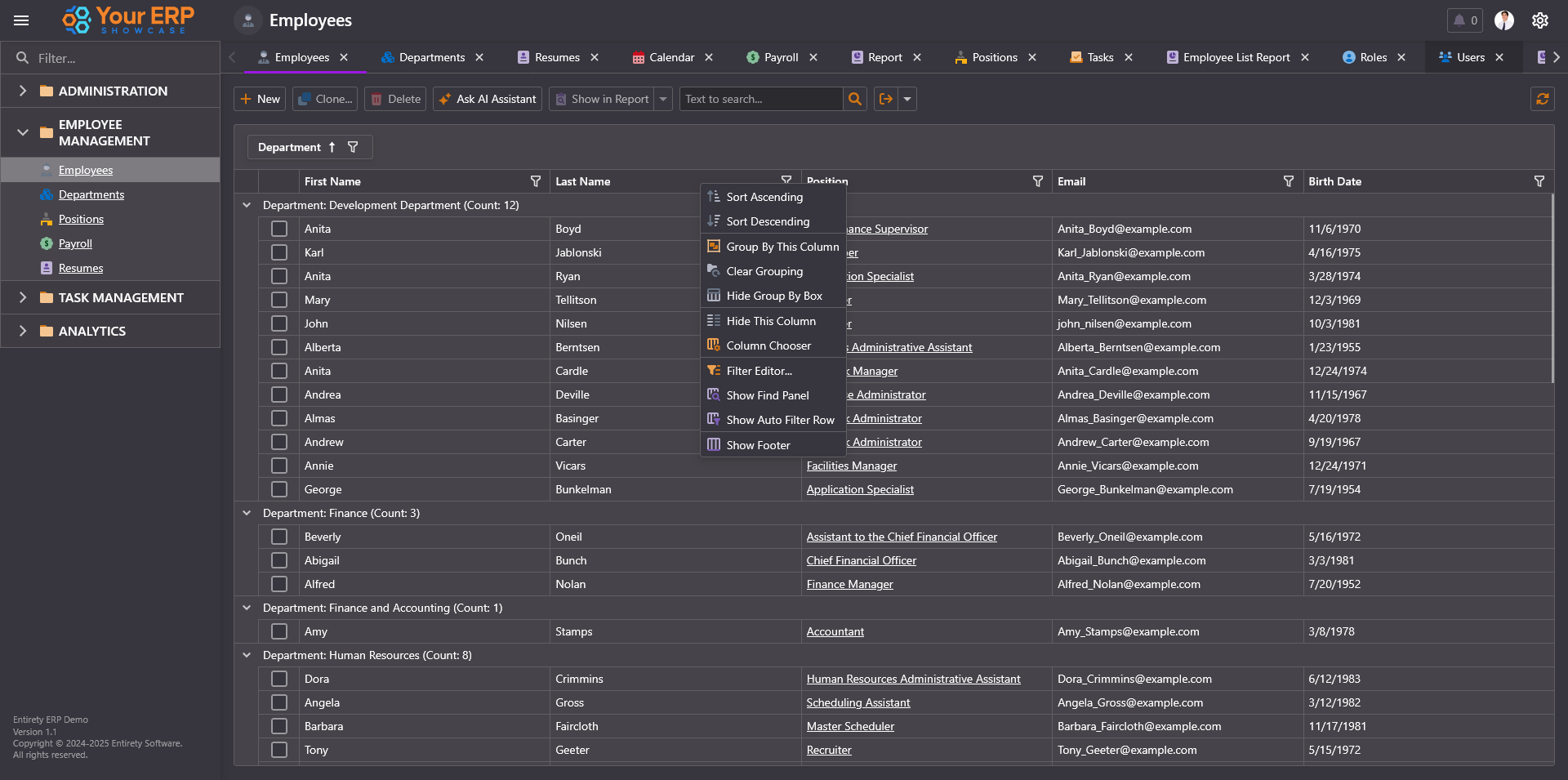Check the checkbox for Karl Jablonski
This screenshot has width=1568, height=780.
pos(279,252)
